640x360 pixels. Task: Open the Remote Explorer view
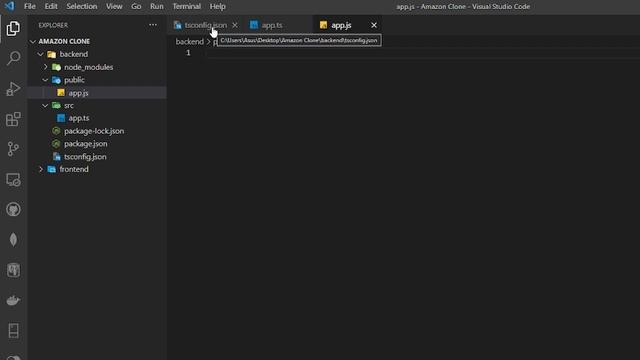13,180
